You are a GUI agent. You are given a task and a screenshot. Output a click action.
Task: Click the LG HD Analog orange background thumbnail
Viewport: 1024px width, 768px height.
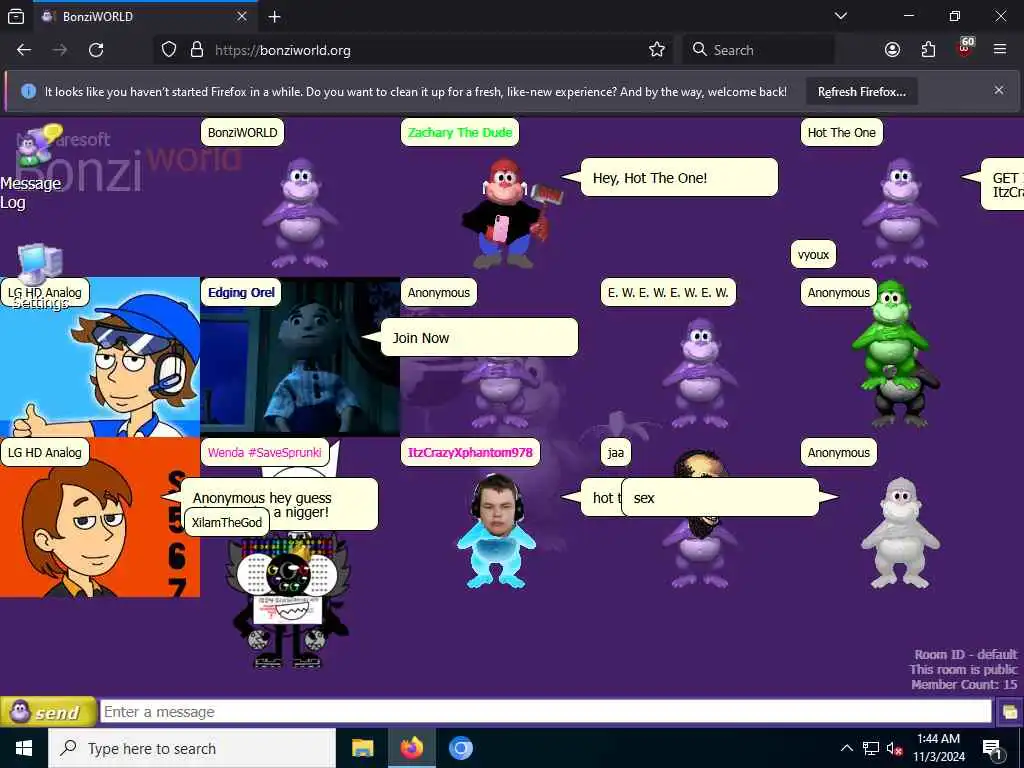click(100, 517)
